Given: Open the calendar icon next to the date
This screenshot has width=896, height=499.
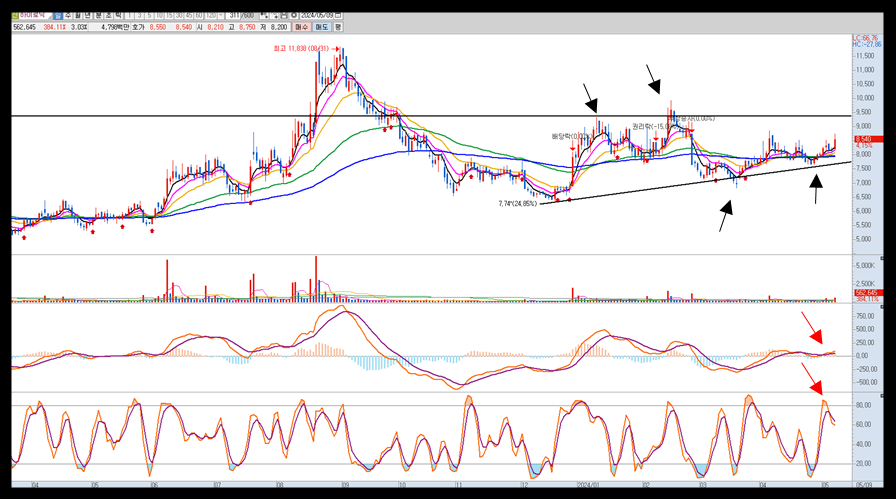Looking at the screenshot, I should click(x=338, y=15).
